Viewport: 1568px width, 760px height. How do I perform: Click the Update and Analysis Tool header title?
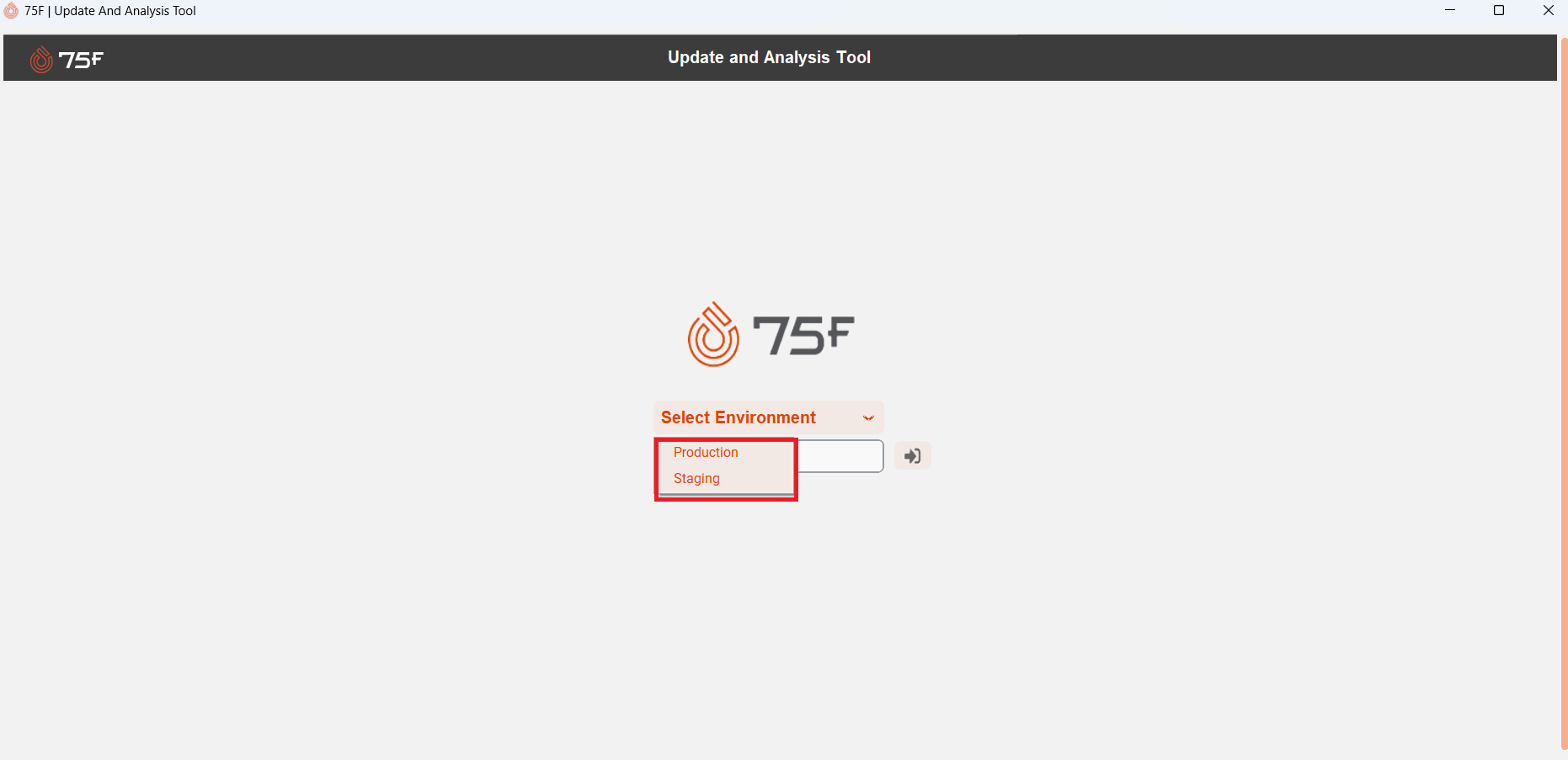(x=769, y=57)
